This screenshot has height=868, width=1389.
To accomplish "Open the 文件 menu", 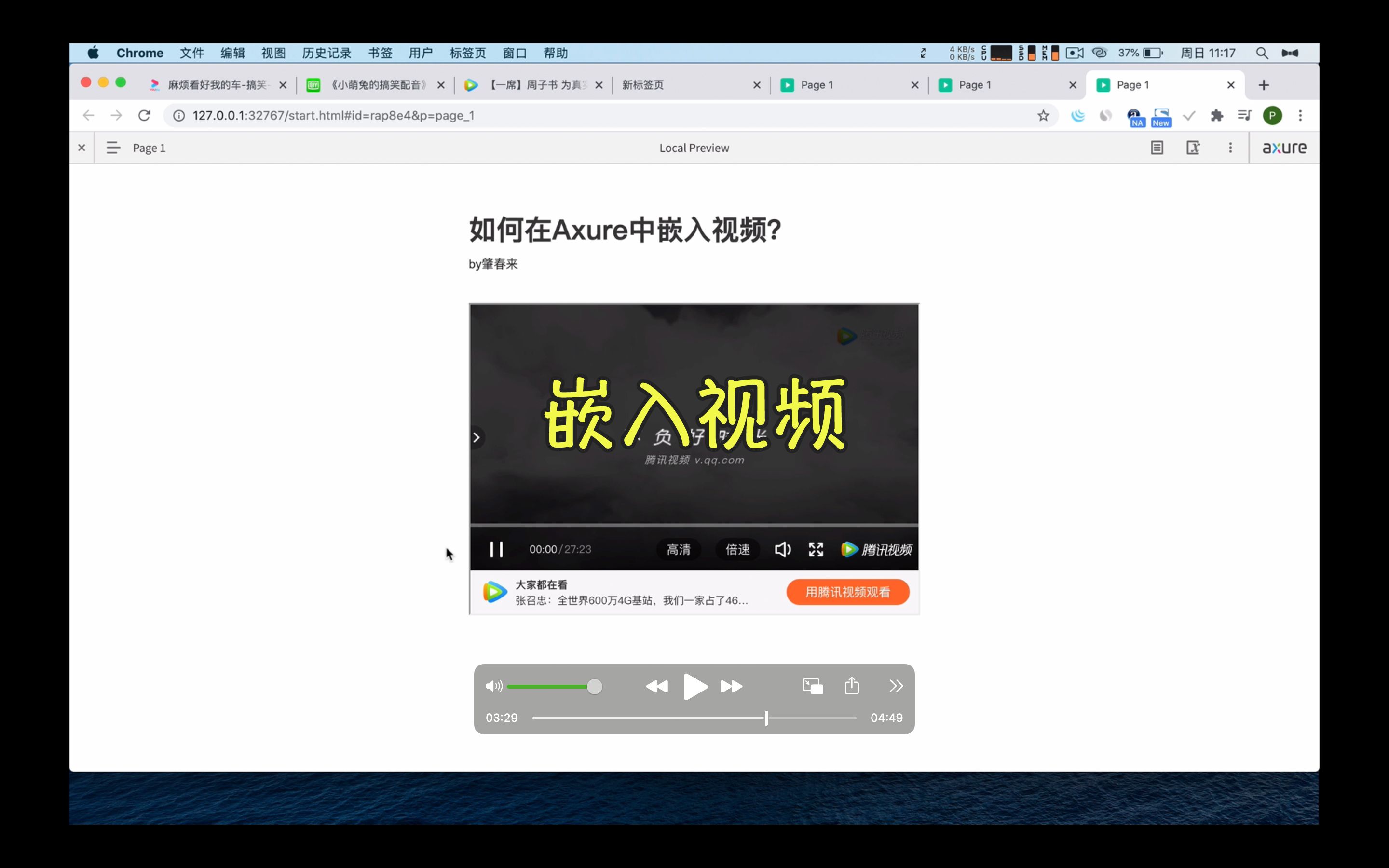I will click(191, 53).
